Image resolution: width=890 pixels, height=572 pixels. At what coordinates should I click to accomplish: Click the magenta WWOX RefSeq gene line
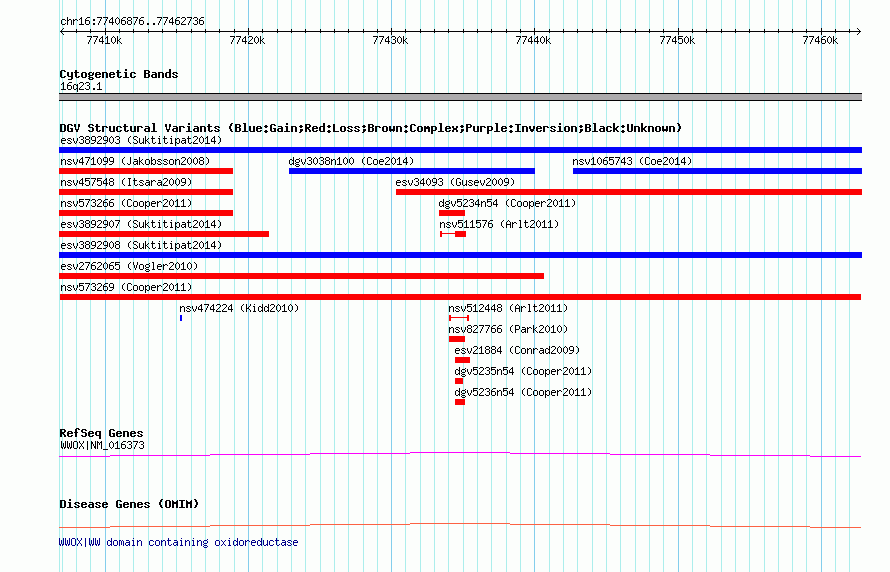pyautogui.click(x=460, y=454)
